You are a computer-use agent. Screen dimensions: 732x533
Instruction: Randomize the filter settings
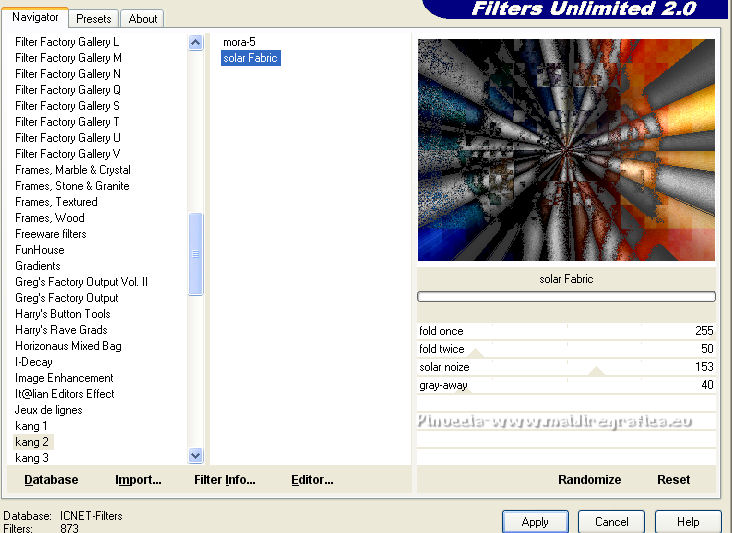point(590,480)
